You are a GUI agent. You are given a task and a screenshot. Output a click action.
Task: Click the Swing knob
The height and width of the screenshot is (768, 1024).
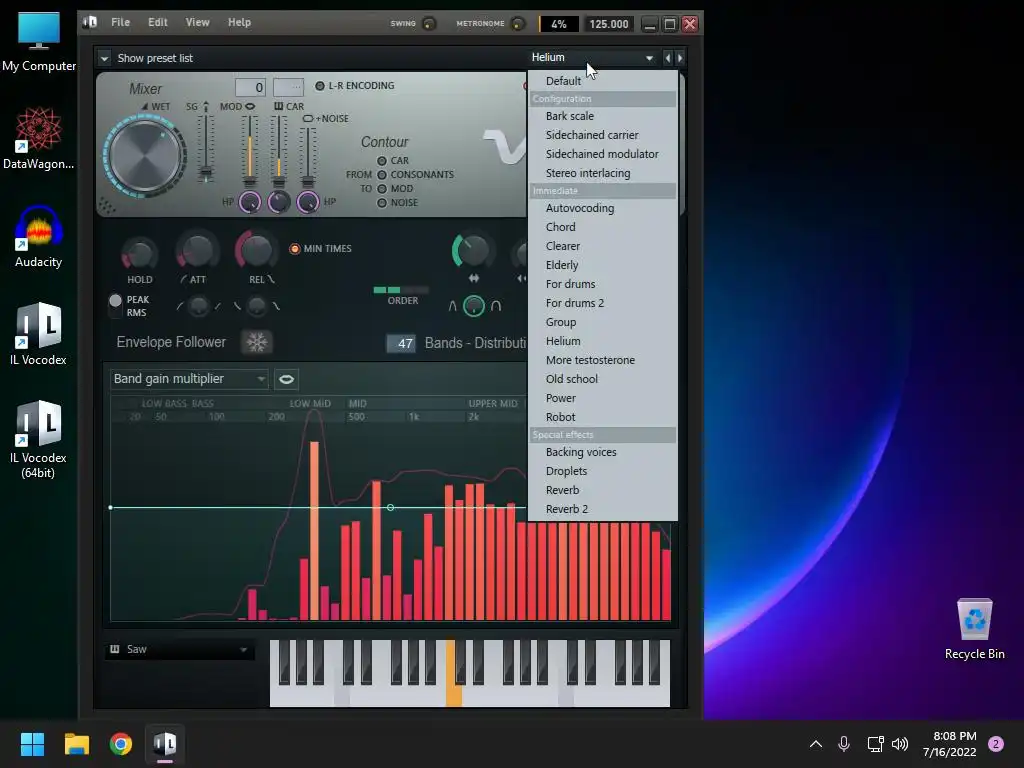(x=429, y=24)
